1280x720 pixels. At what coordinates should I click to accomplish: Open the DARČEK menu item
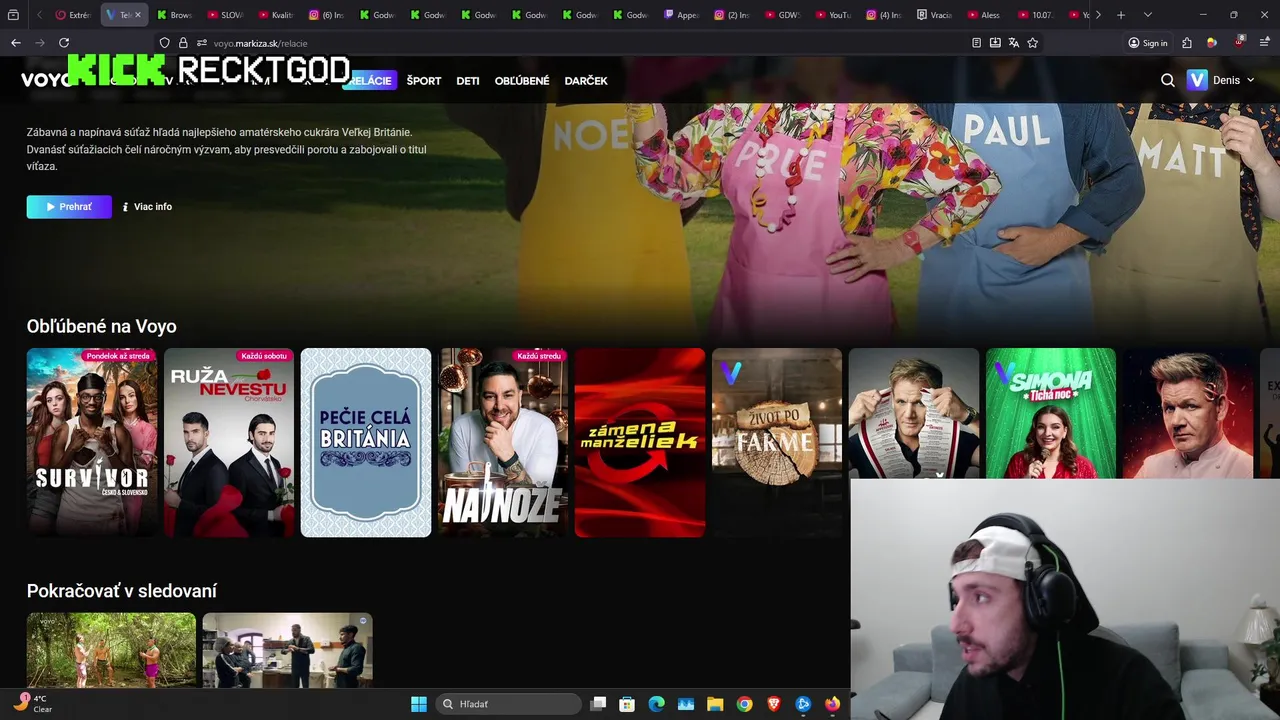click(586, 81)
